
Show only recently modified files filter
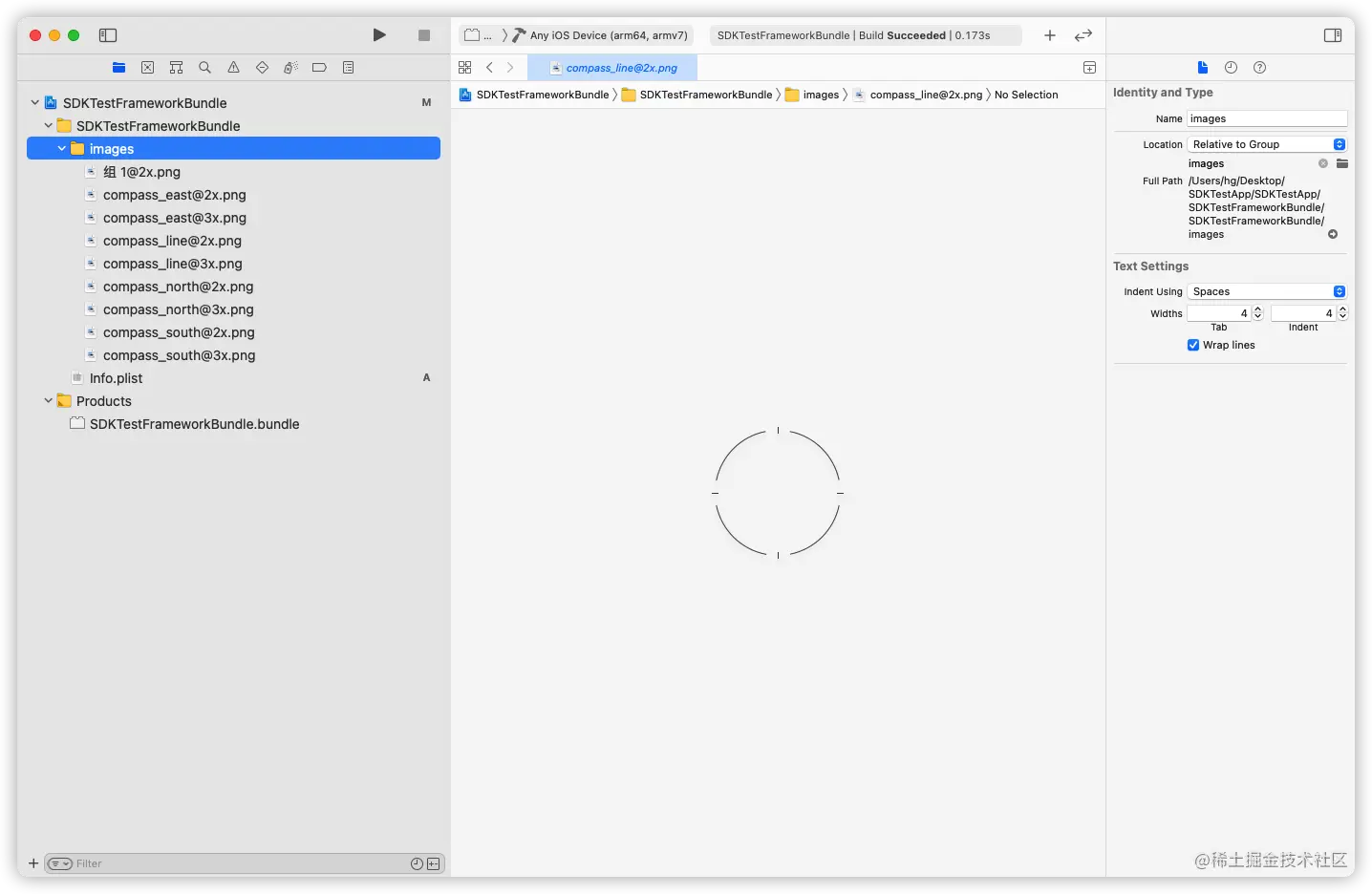point(417,863)
